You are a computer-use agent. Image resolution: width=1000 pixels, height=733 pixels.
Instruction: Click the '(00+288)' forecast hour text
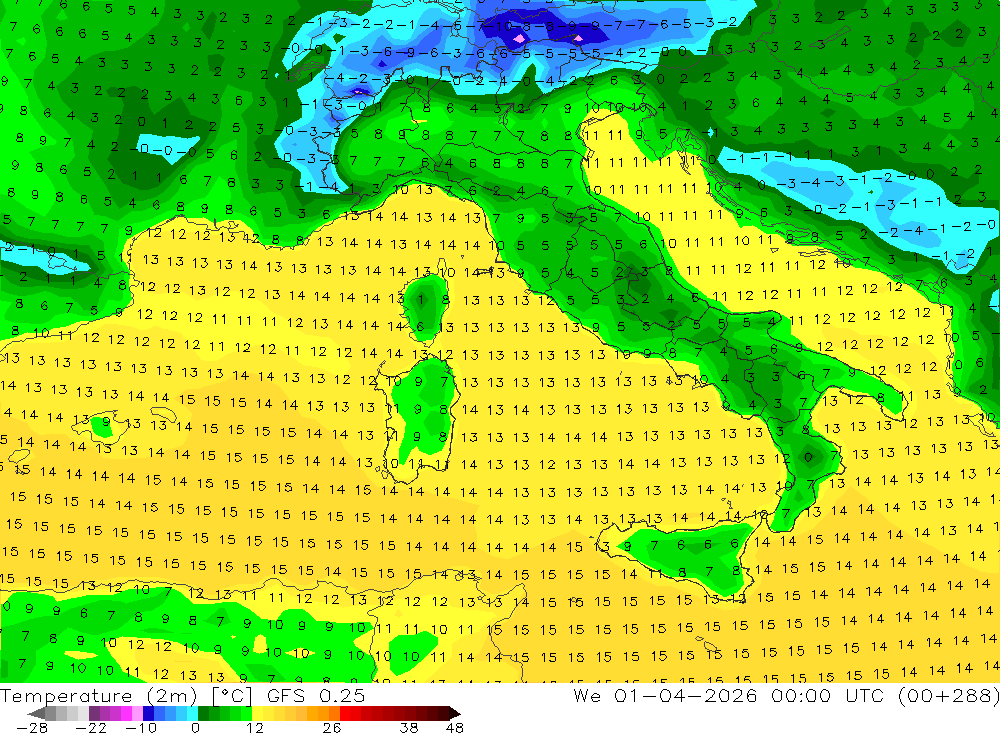(x=948, y=695)
